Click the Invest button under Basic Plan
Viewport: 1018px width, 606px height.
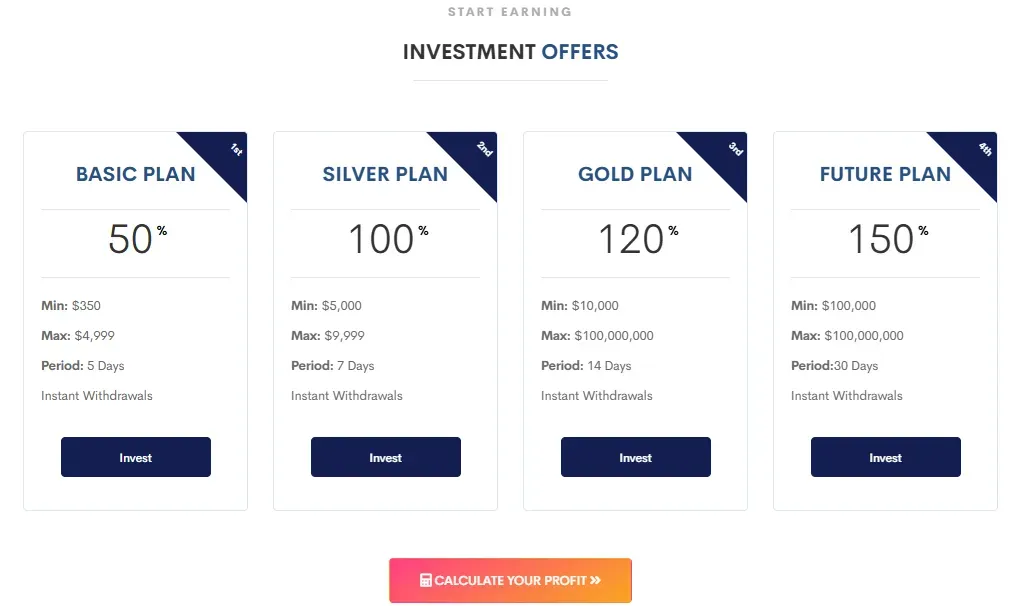[135, 457]
